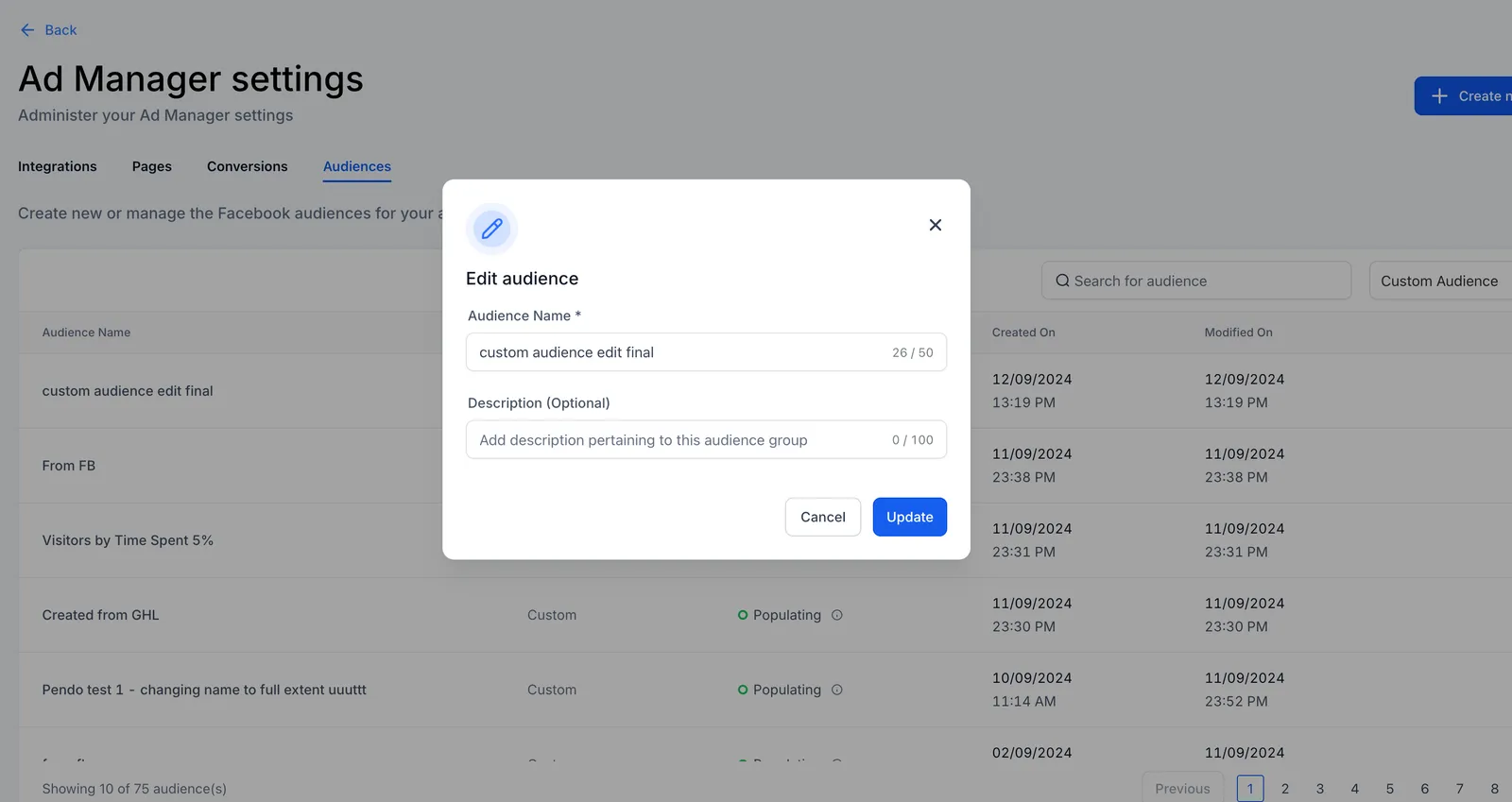Viewport: 1512px width, 802px height.
Task: Go to page 3
Action: tap(1320, 789)
